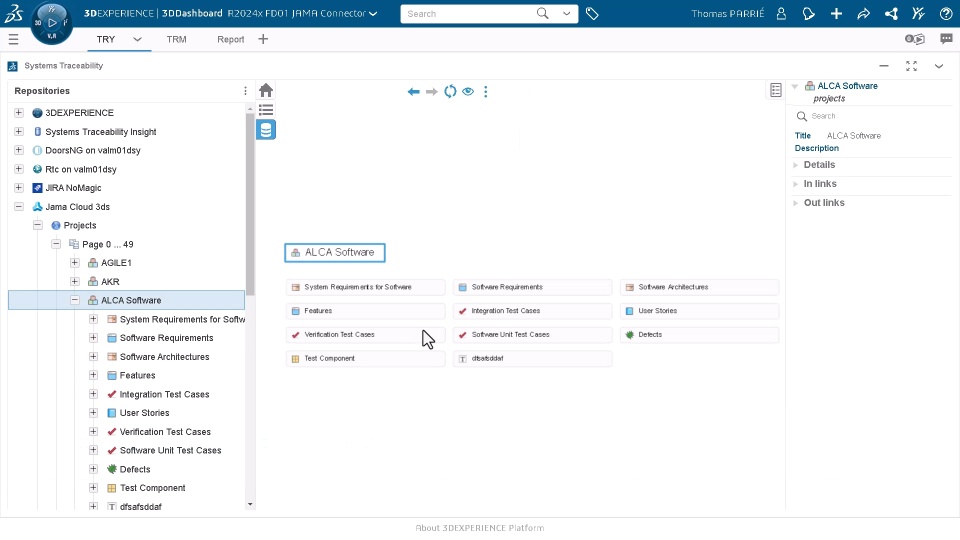This screenshot has height=540, width=960.
Task: Switch to the TRY tab
Action: point(106,39)
